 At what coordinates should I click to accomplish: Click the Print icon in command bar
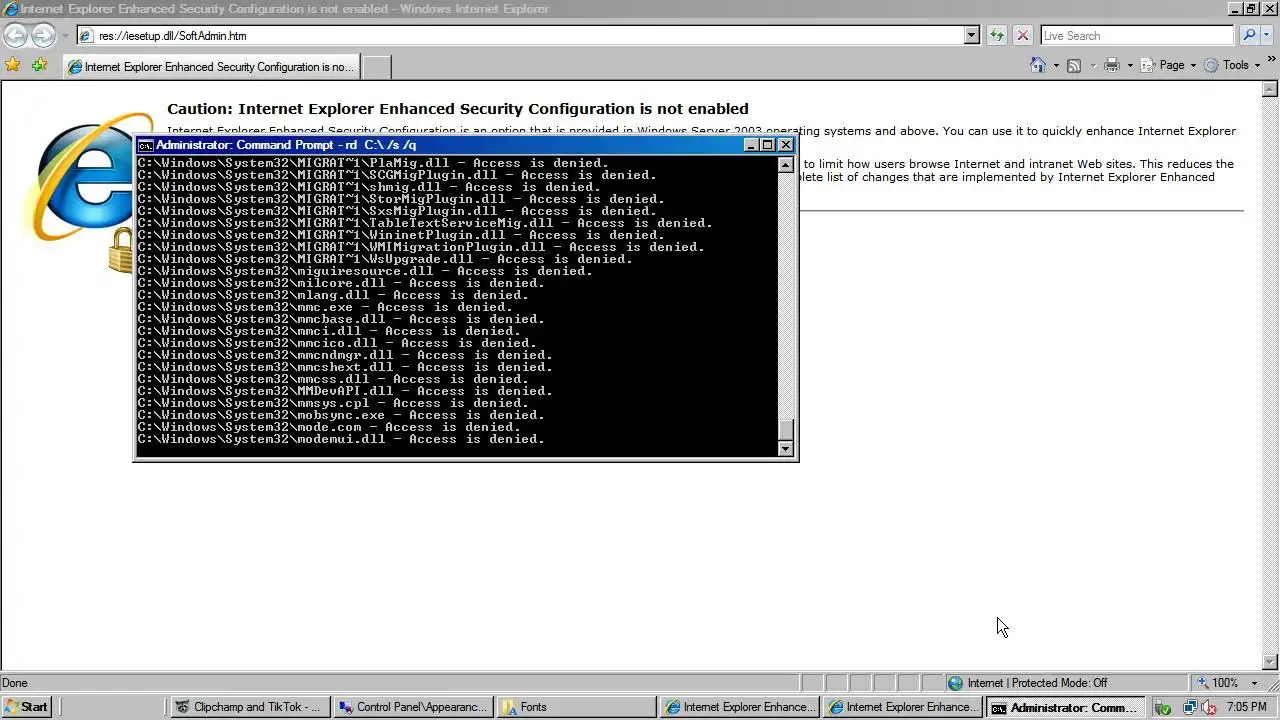[1112, 65]
